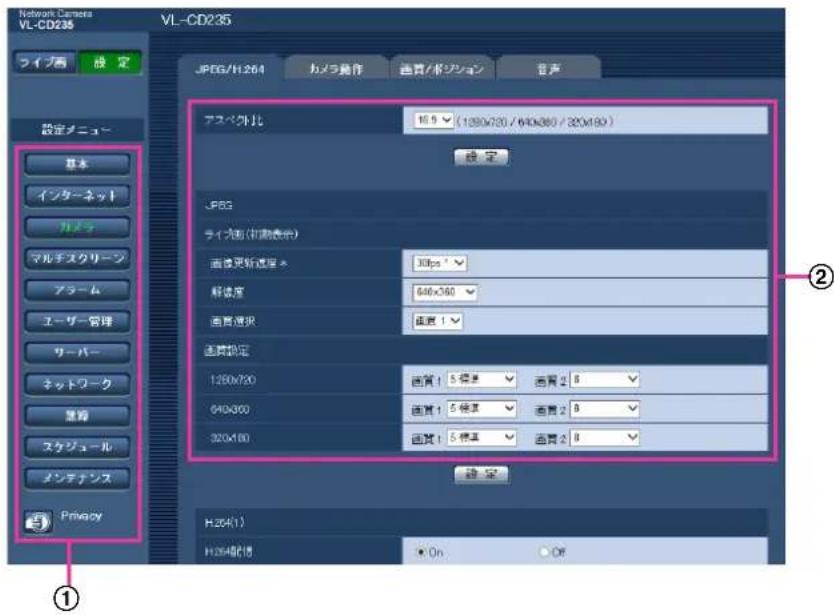This screenshot has width=834, height=615.
Task: Click the Privacy icon in sidebar
Action: [x=38, y=522]
